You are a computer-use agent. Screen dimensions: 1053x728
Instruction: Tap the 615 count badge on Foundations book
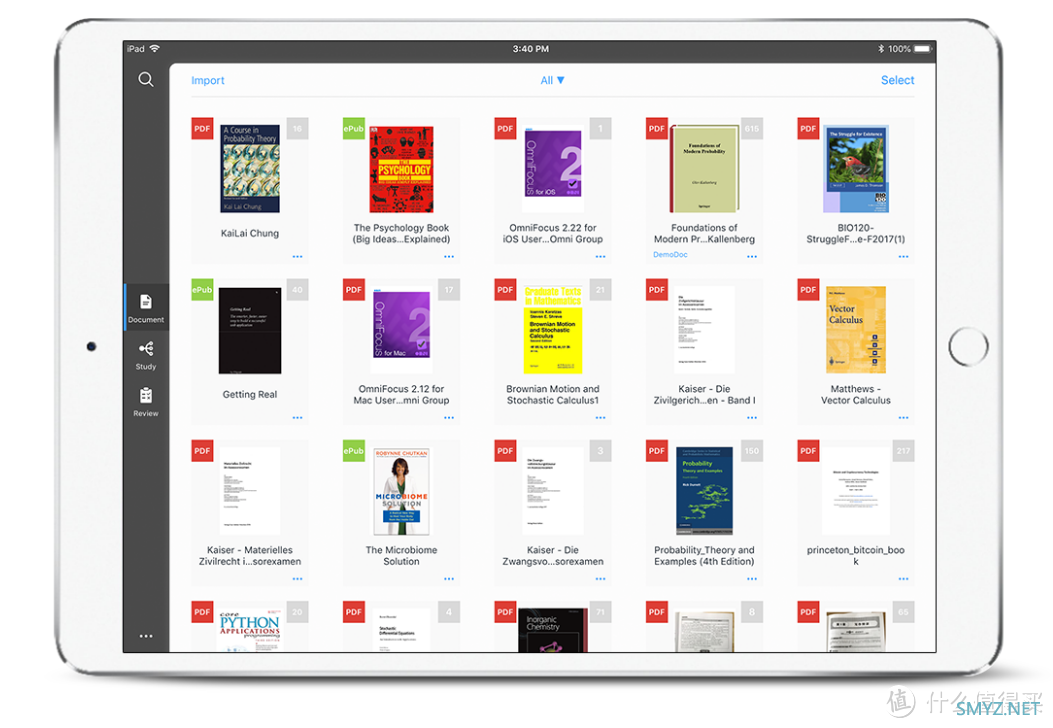pos(751,128)
